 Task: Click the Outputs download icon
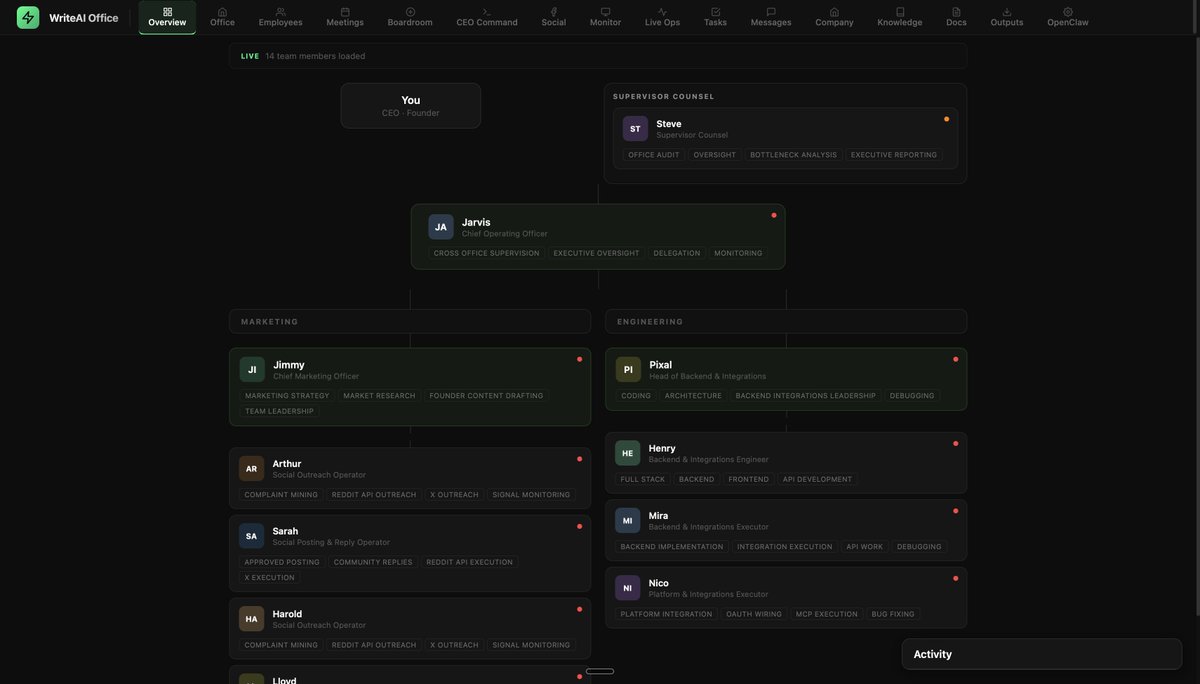1005,9
